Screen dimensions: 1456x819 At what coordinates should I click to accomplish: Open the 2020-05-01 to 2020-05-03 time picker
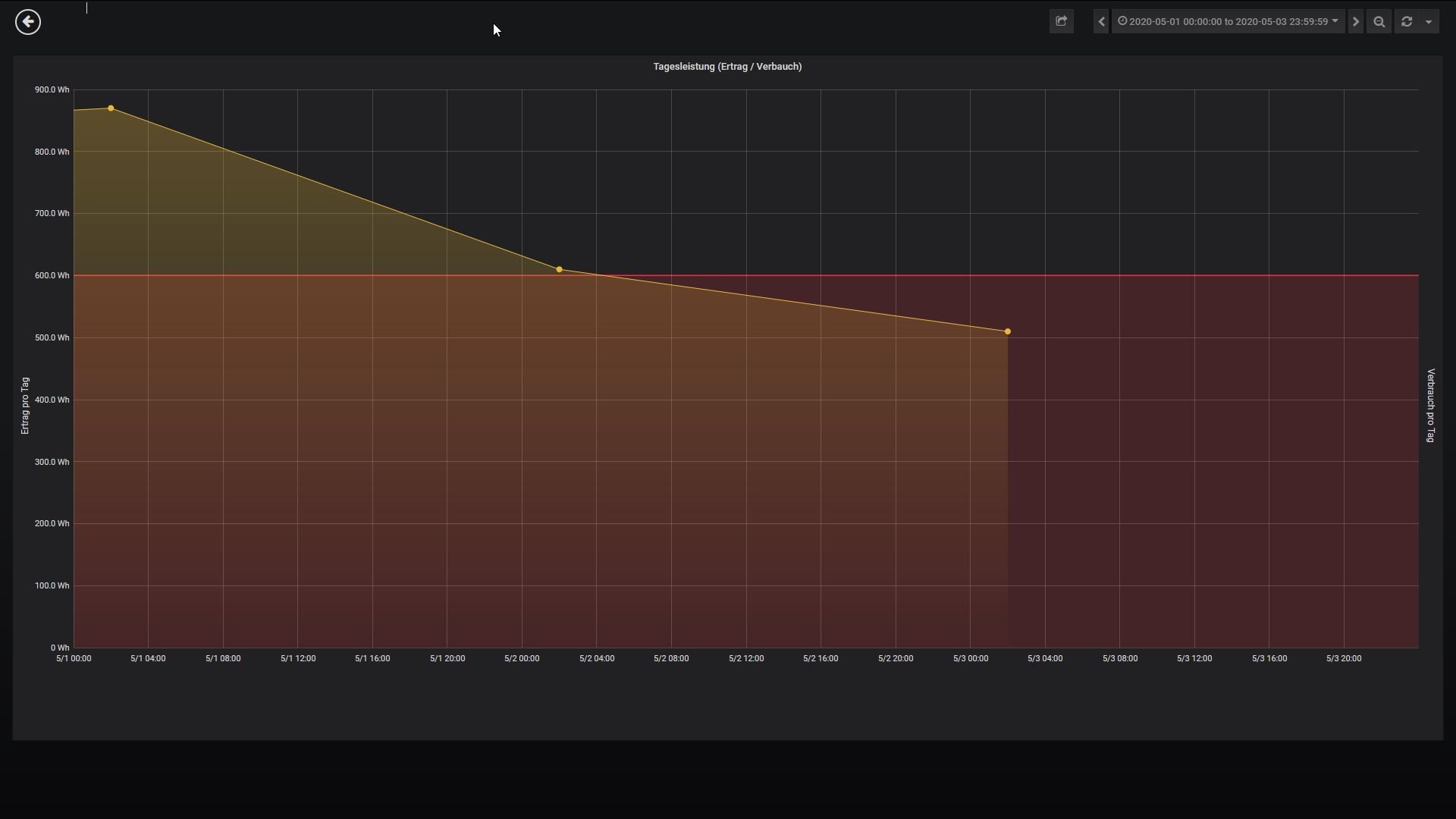point(1228,21)
